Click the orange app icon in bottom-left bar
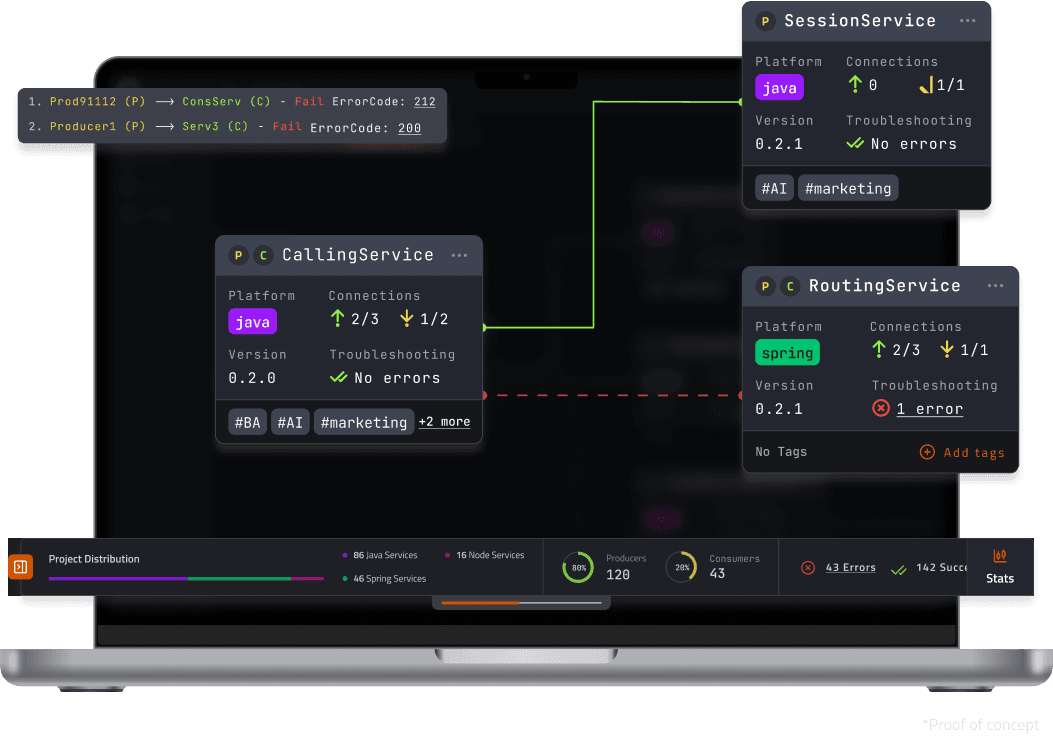 tap(21, 567)
